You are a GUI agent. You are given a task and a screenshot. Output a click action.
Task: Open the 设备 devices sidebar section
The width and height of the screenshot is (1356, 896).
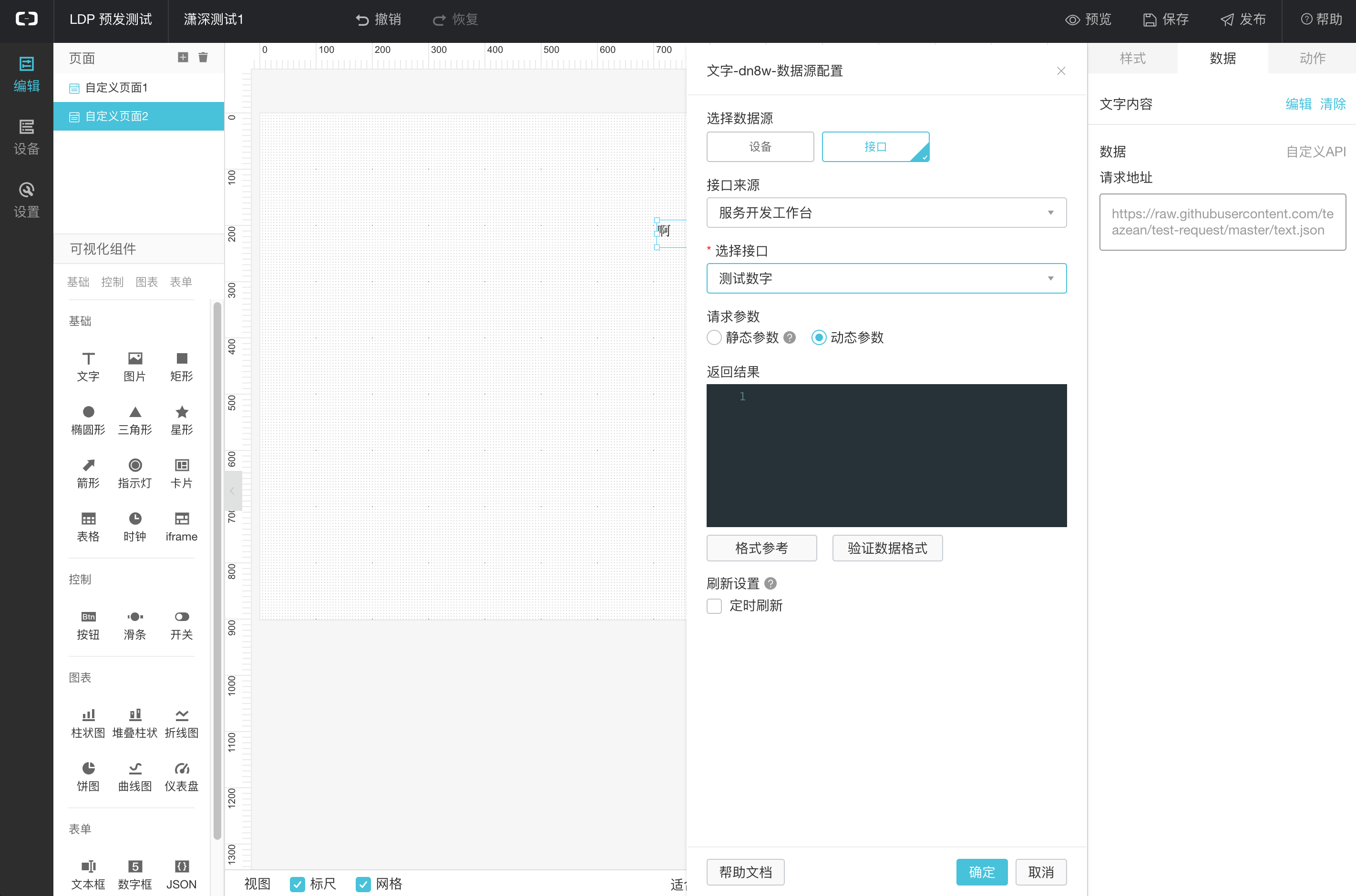[x=26, y=137]
